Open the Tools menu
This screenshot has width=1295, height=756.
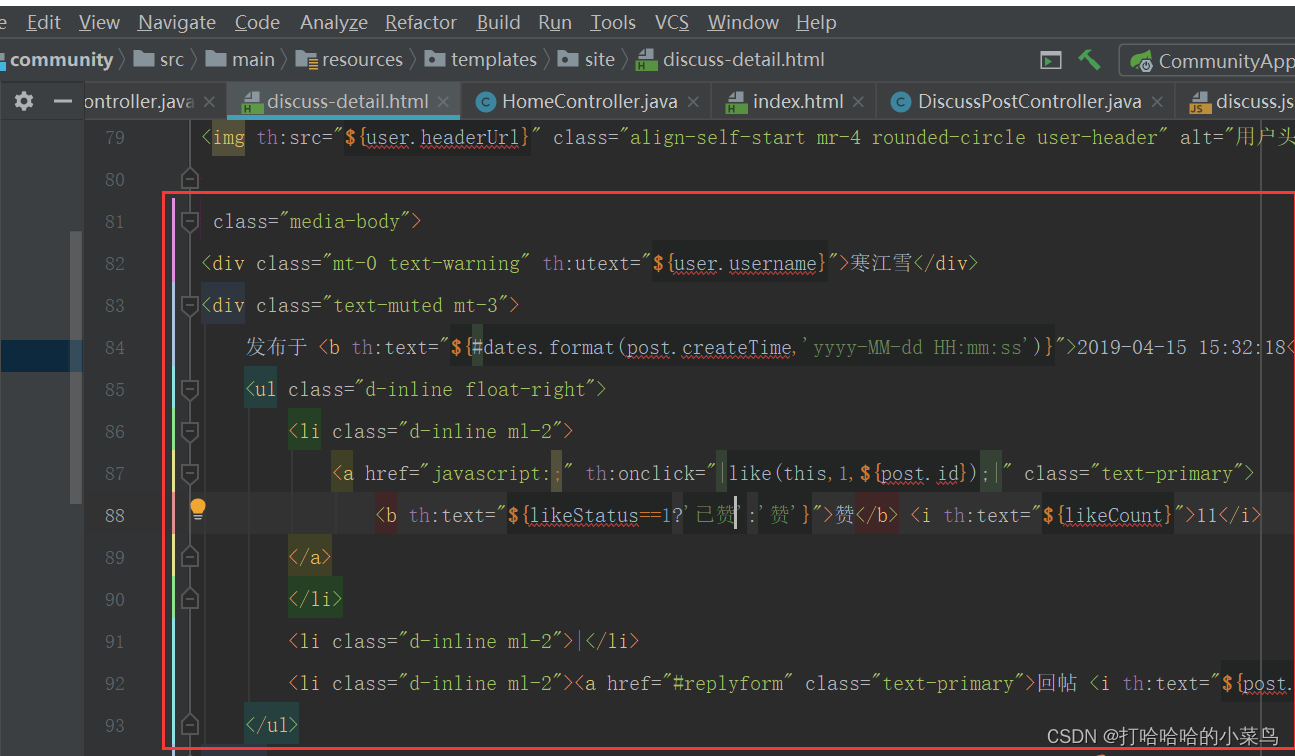coord(613,22)
